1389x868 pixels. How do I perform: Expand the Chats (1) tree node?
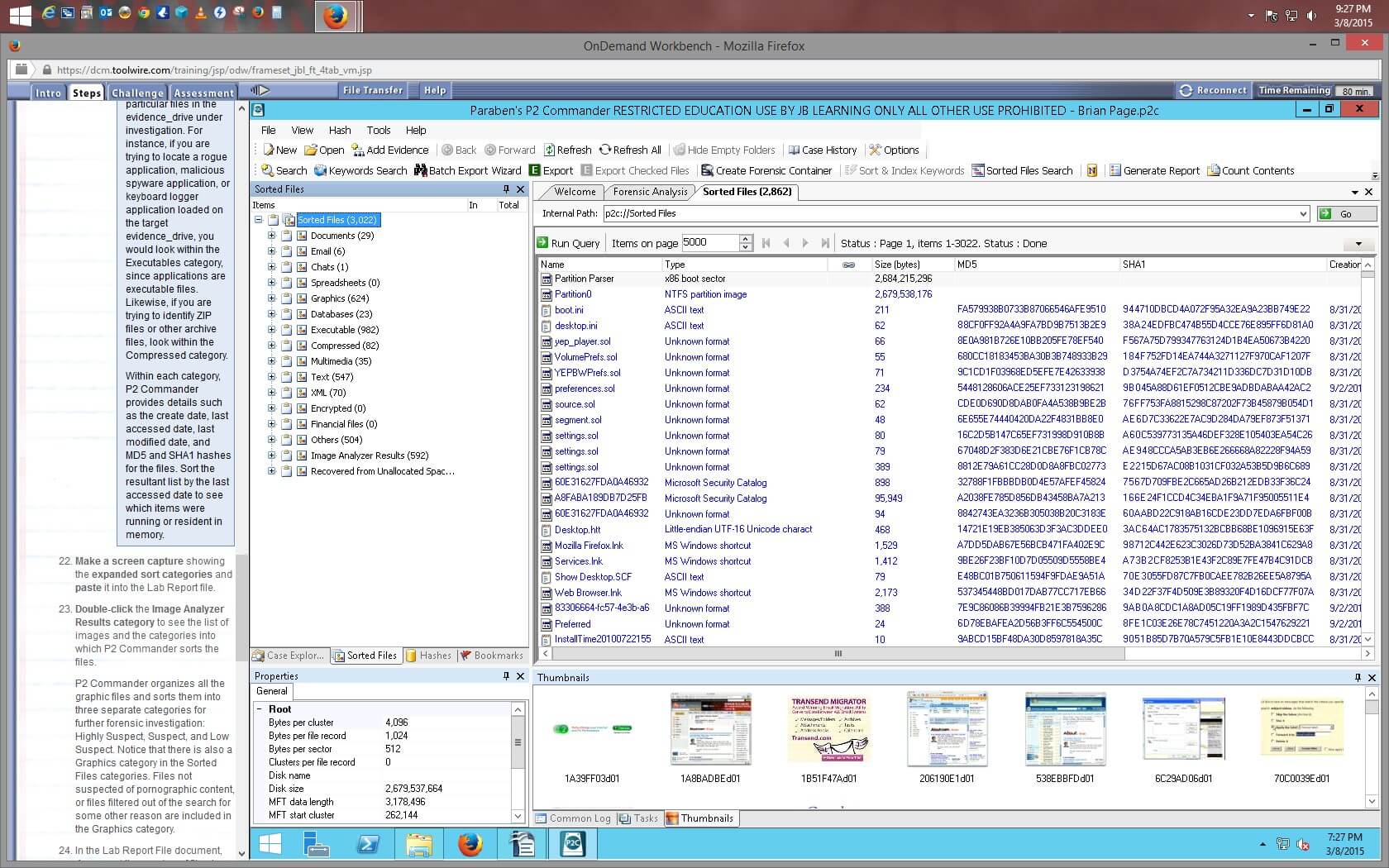tap(271, 267)
